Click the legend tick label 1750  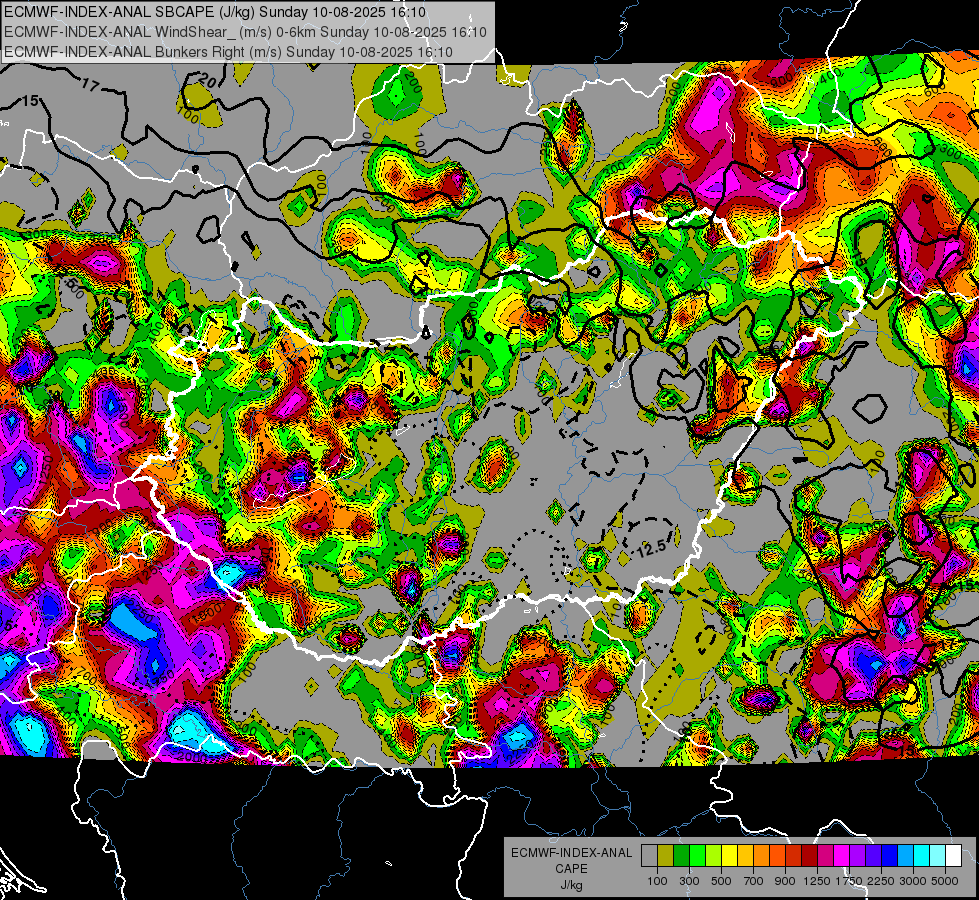coord(849,881)
